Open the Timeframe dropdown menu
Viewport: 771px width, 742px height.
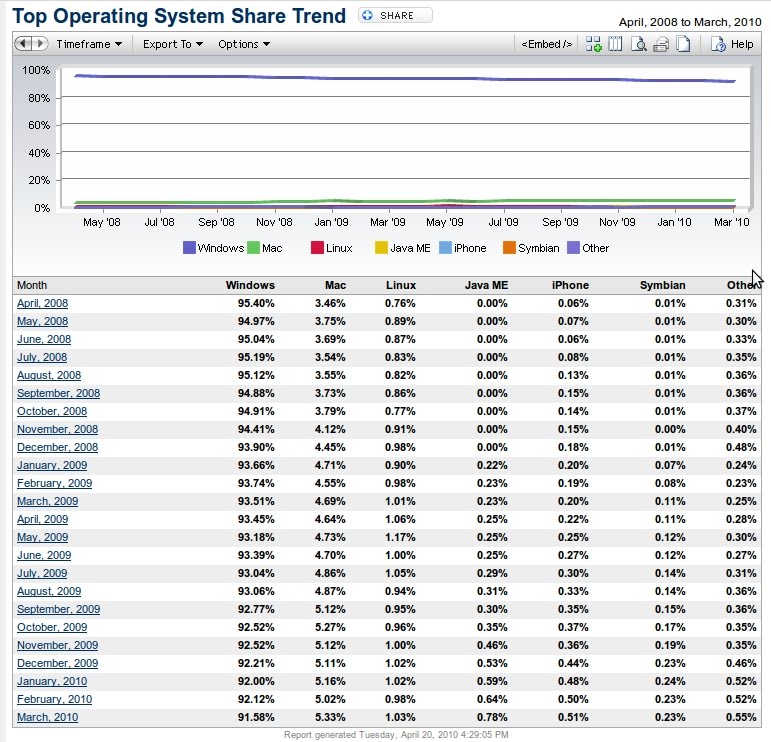89,44
